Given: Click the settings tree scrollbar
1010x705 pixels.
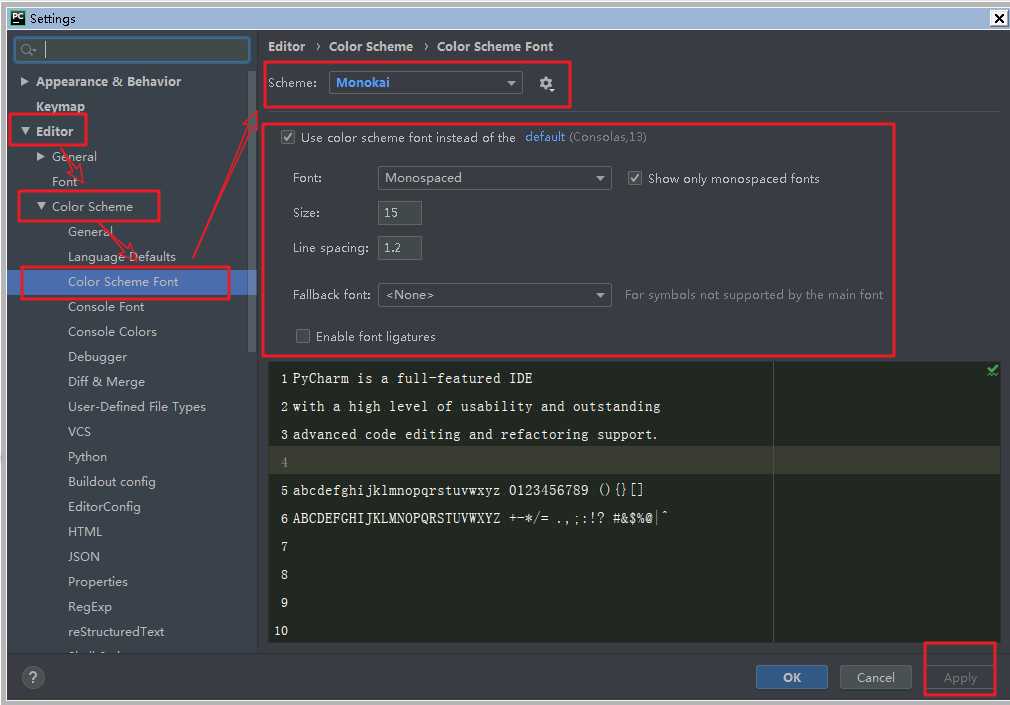Looking at the screenshot, I should [x=251, y=211].
